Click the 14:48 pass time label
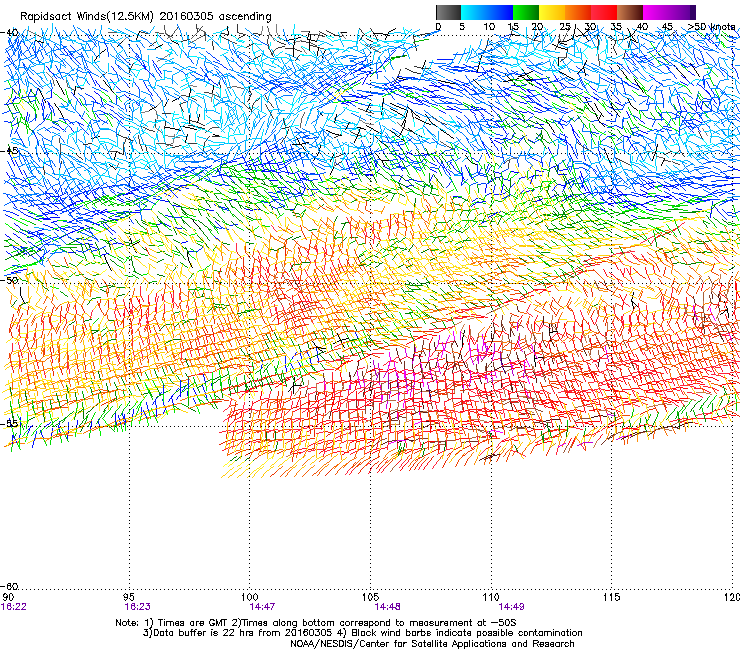Viewport: 740px width, 650px height. pos(387,607)
